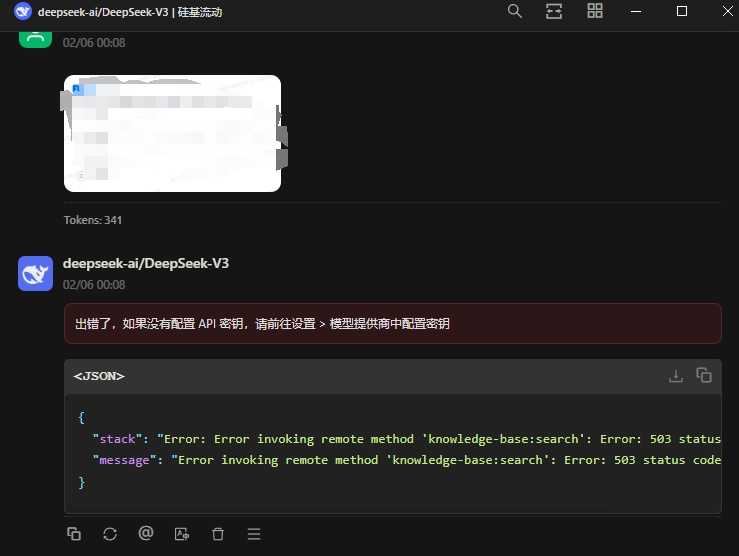Click the "stack" line in the JSON
Image resolution: width=739 pixels, height=556 pixels.
click(407, 439)
